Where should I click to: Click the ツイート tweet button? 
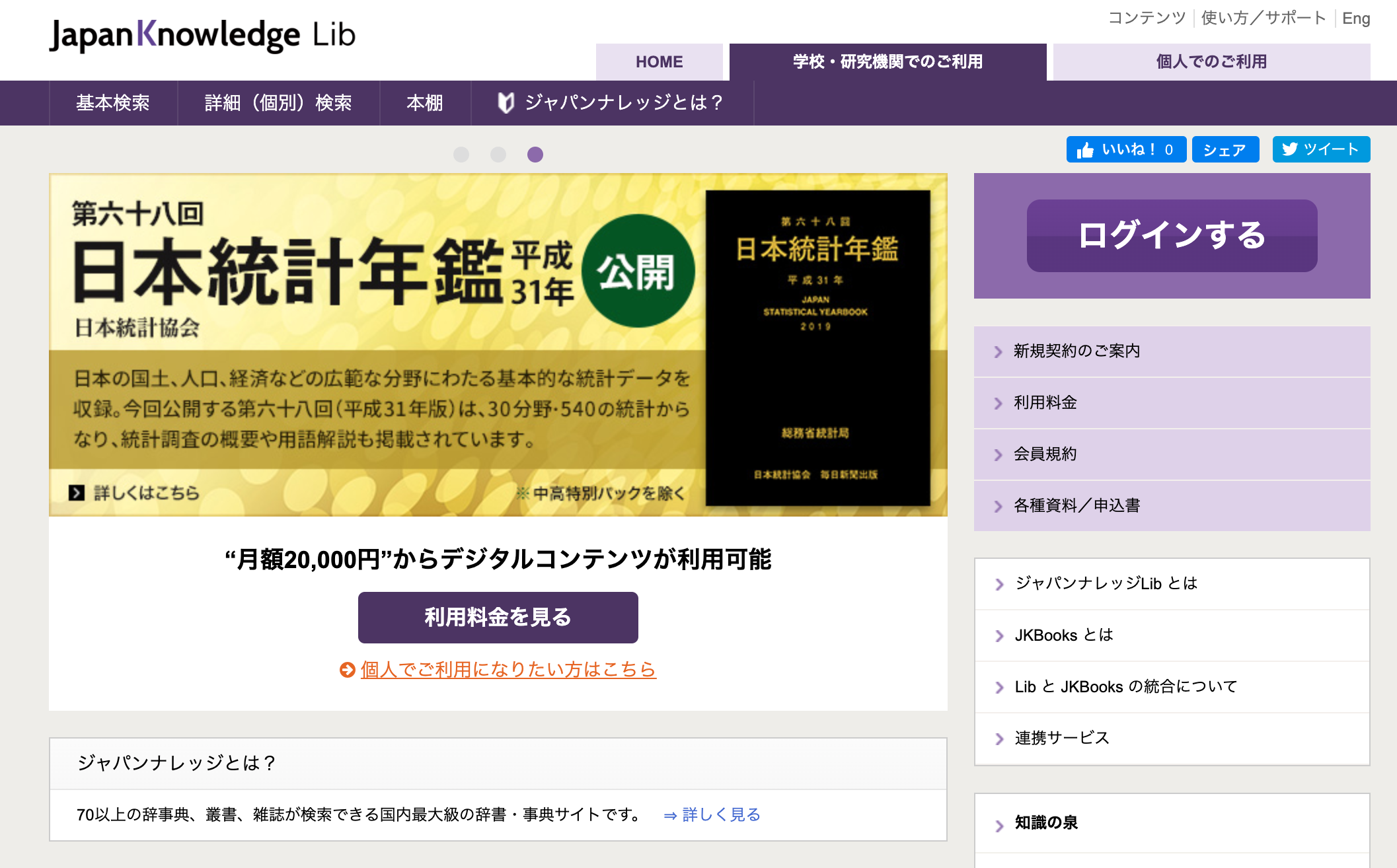pyautogui.click(x=1321, y=149)
